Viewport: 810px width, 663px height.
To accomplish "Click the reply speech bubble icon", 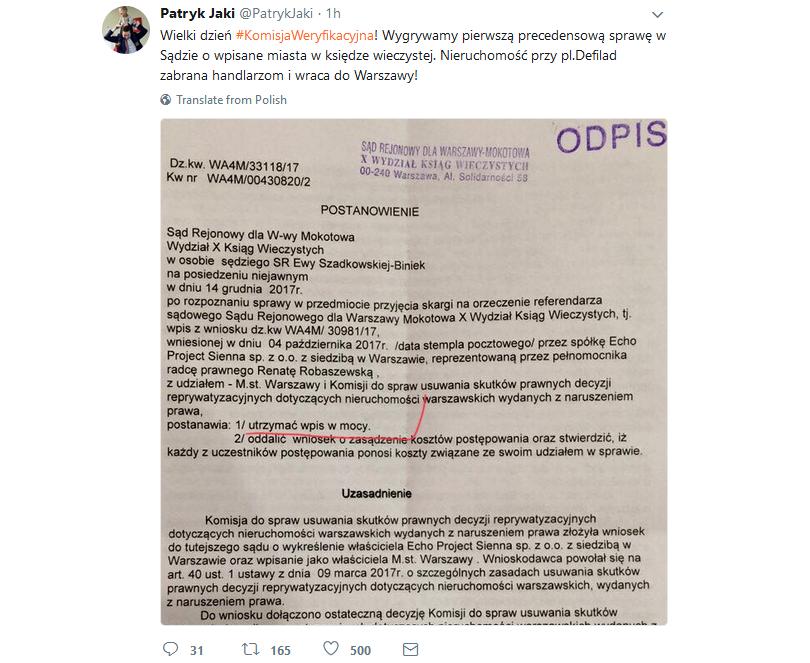I will tap(170, 649).
